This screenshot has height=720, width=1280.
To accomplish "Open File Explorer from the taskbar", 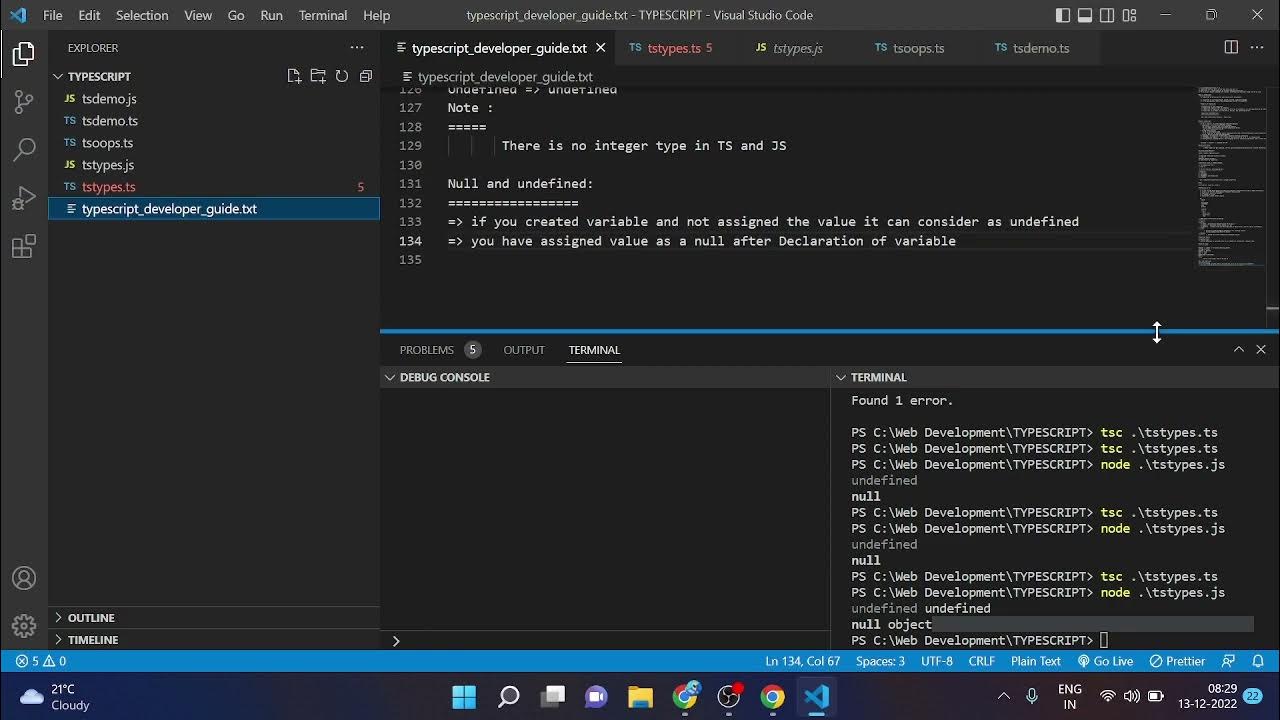I will (x=640, y=696).
